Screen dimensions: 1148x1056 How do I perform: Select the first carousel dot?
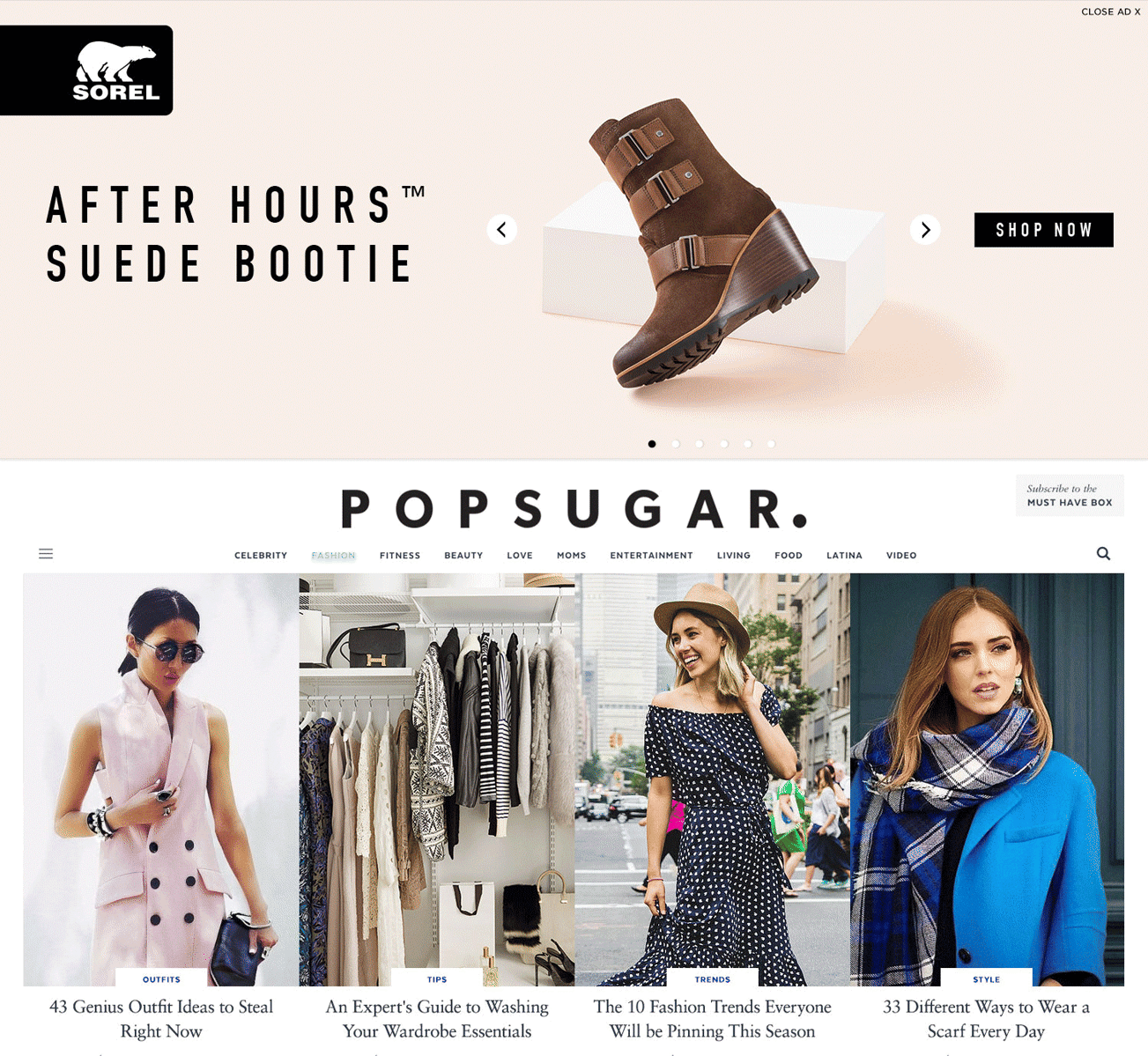point(652,444)
